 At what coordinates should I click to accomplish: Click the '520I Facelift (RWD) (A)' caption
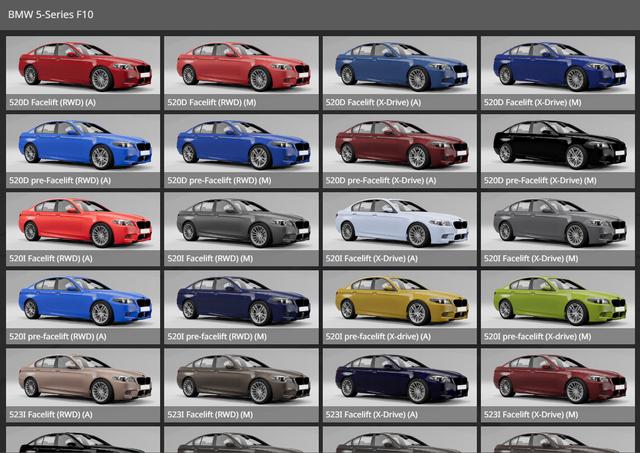[x=51, y=258]
